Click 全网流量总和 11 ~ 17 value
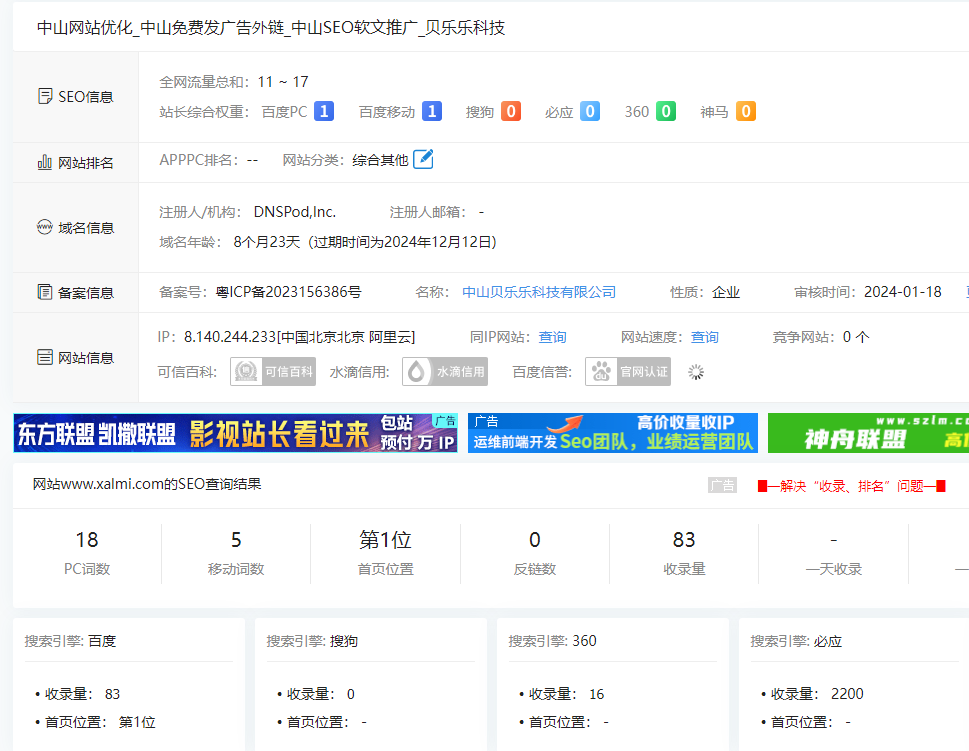The image size is (969, 751). pos(283,82)
